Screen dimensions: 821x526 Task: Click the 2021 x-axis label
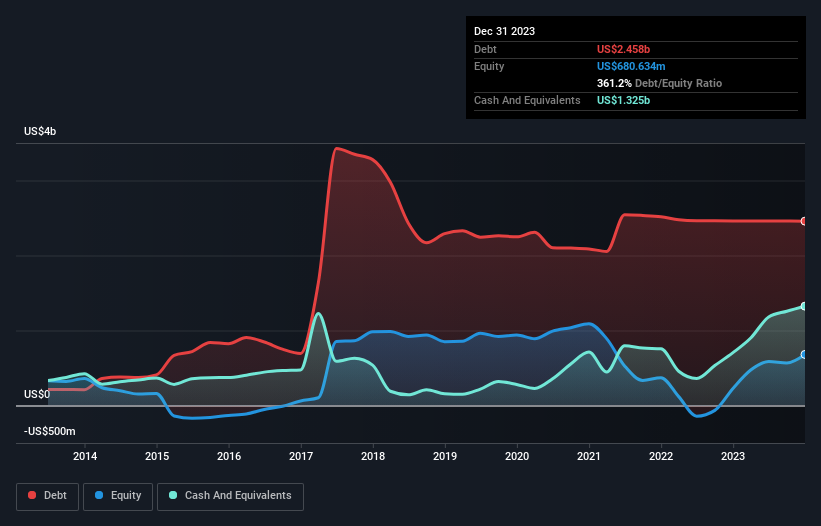pyautogui.click(x=589, y=456)
